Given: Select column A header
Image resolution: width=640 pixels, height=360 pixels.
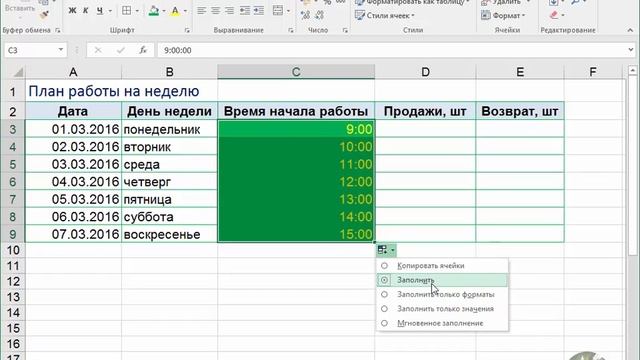Looking at the screenshot, I should click(x=73, y=72).
